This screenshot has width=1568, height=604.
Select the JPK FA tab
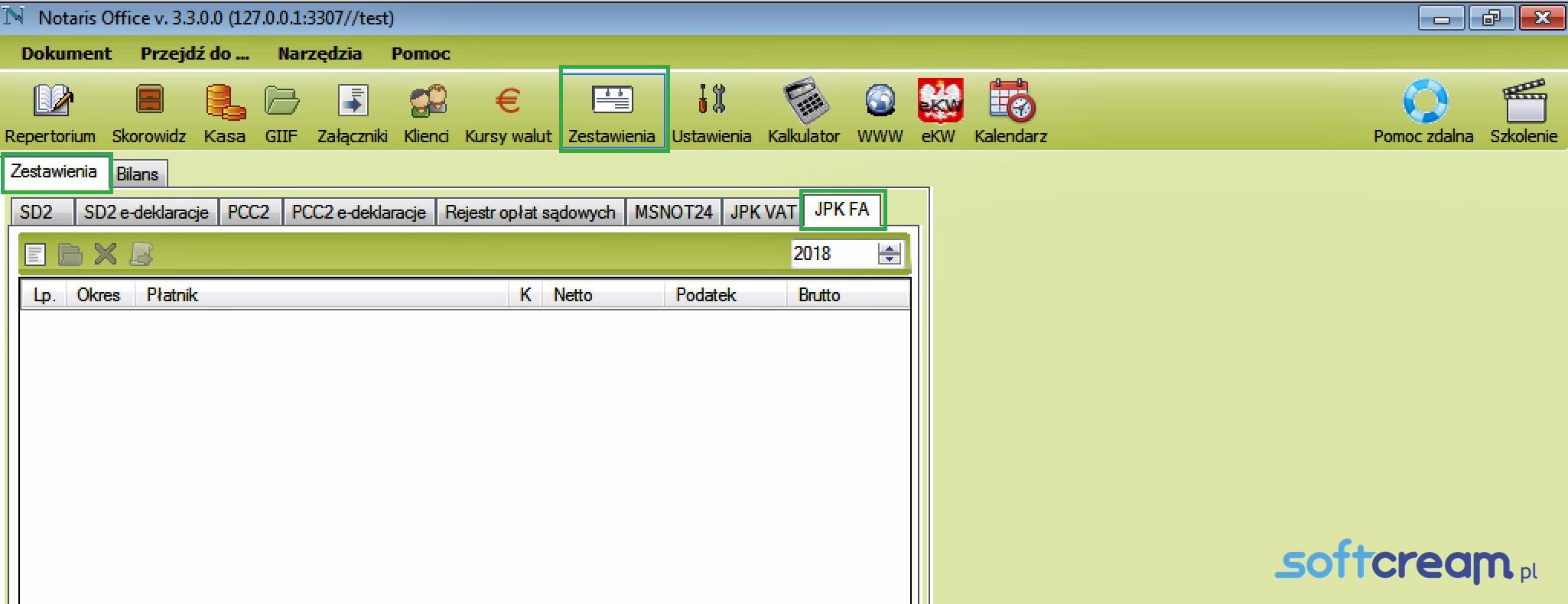pos(842,209)
